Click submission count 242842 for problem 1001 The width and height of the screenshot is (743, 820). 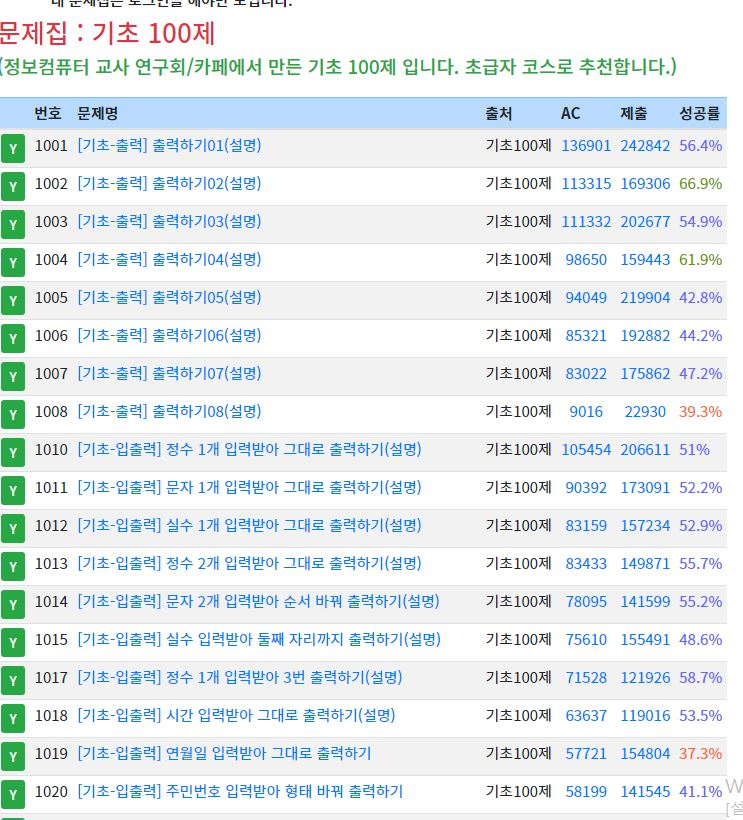[645, 145]
